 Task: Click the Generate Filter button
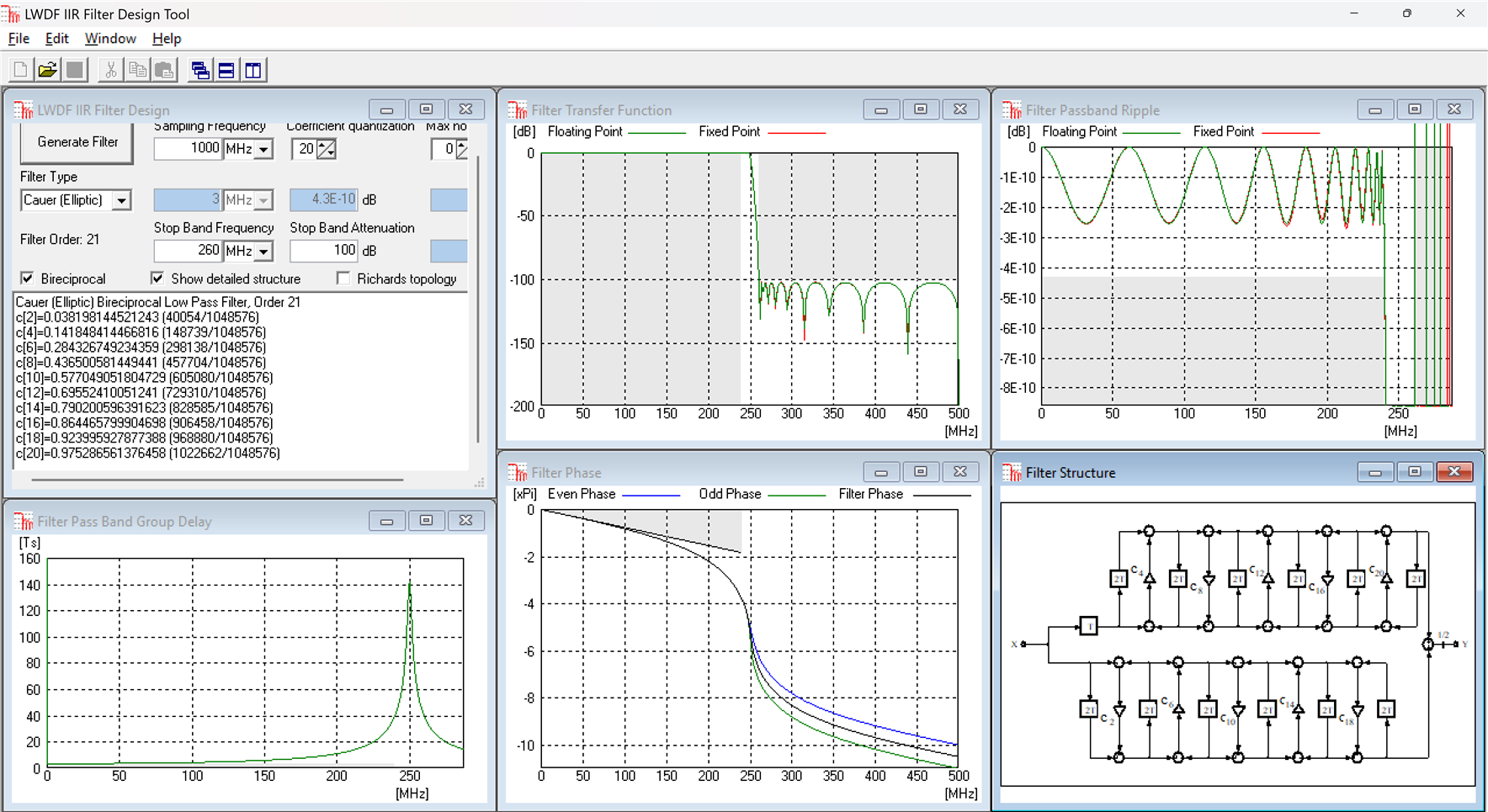pos(77,143)
